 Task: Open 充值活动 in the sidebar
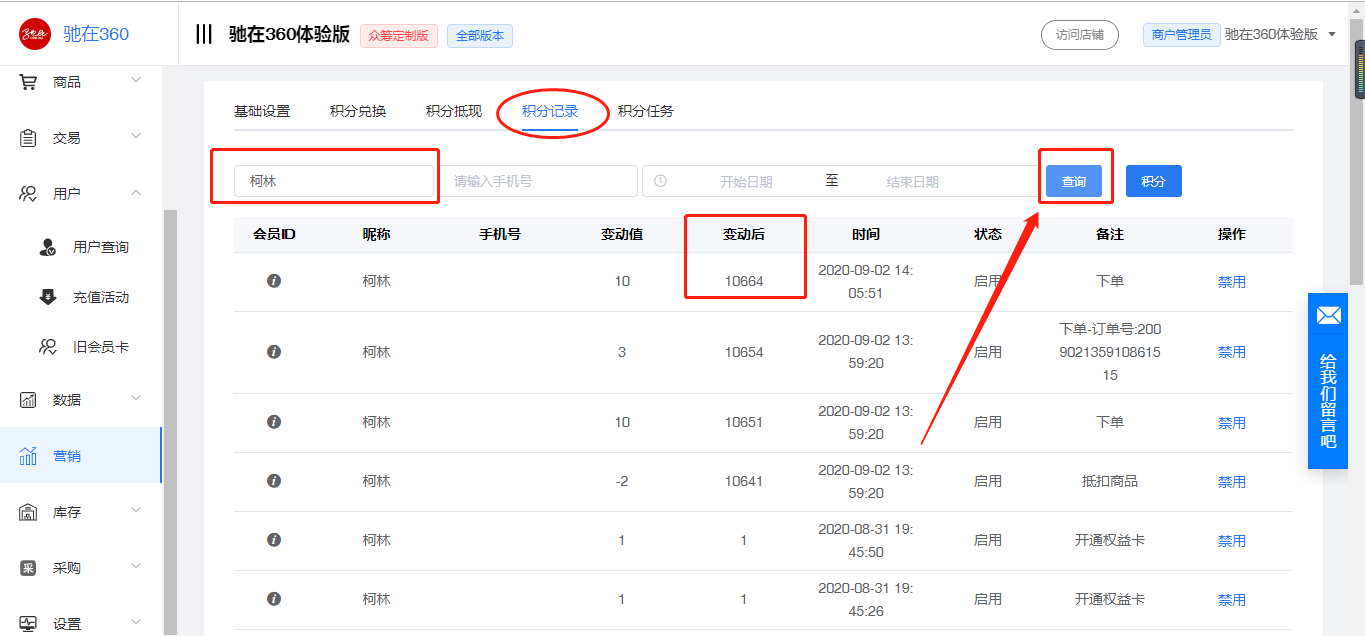pyautogui.click(x=101, y=297)
